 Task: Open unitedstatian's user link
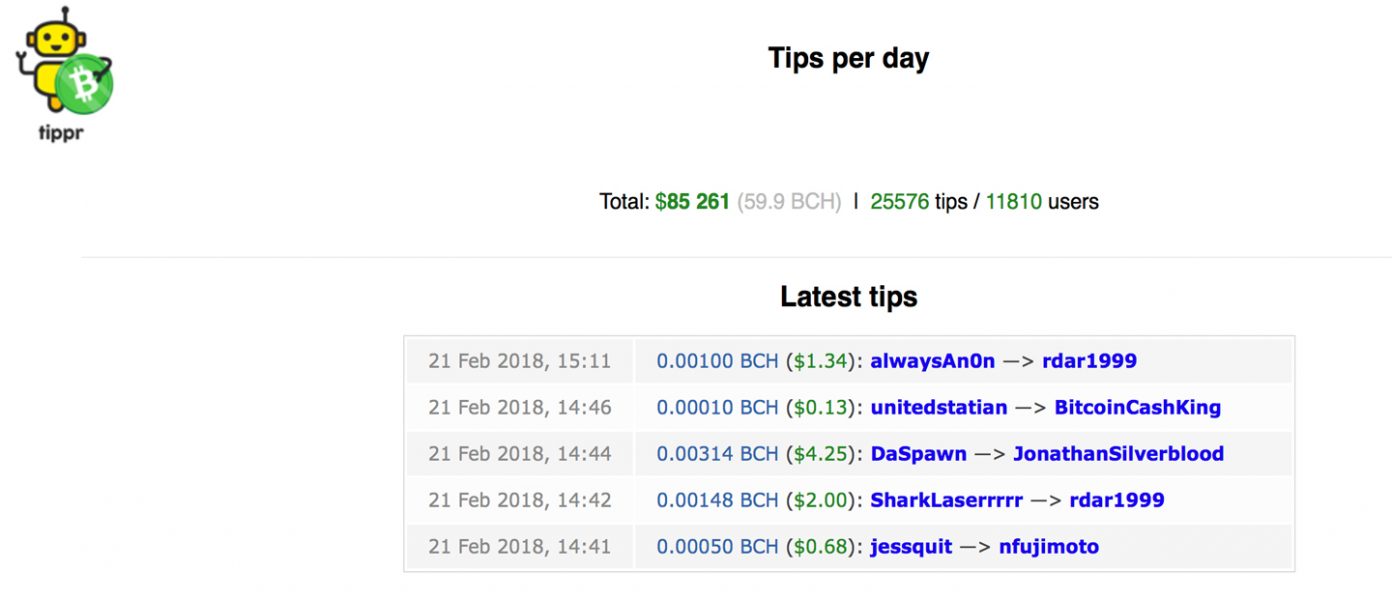click(x=938, y=407)
